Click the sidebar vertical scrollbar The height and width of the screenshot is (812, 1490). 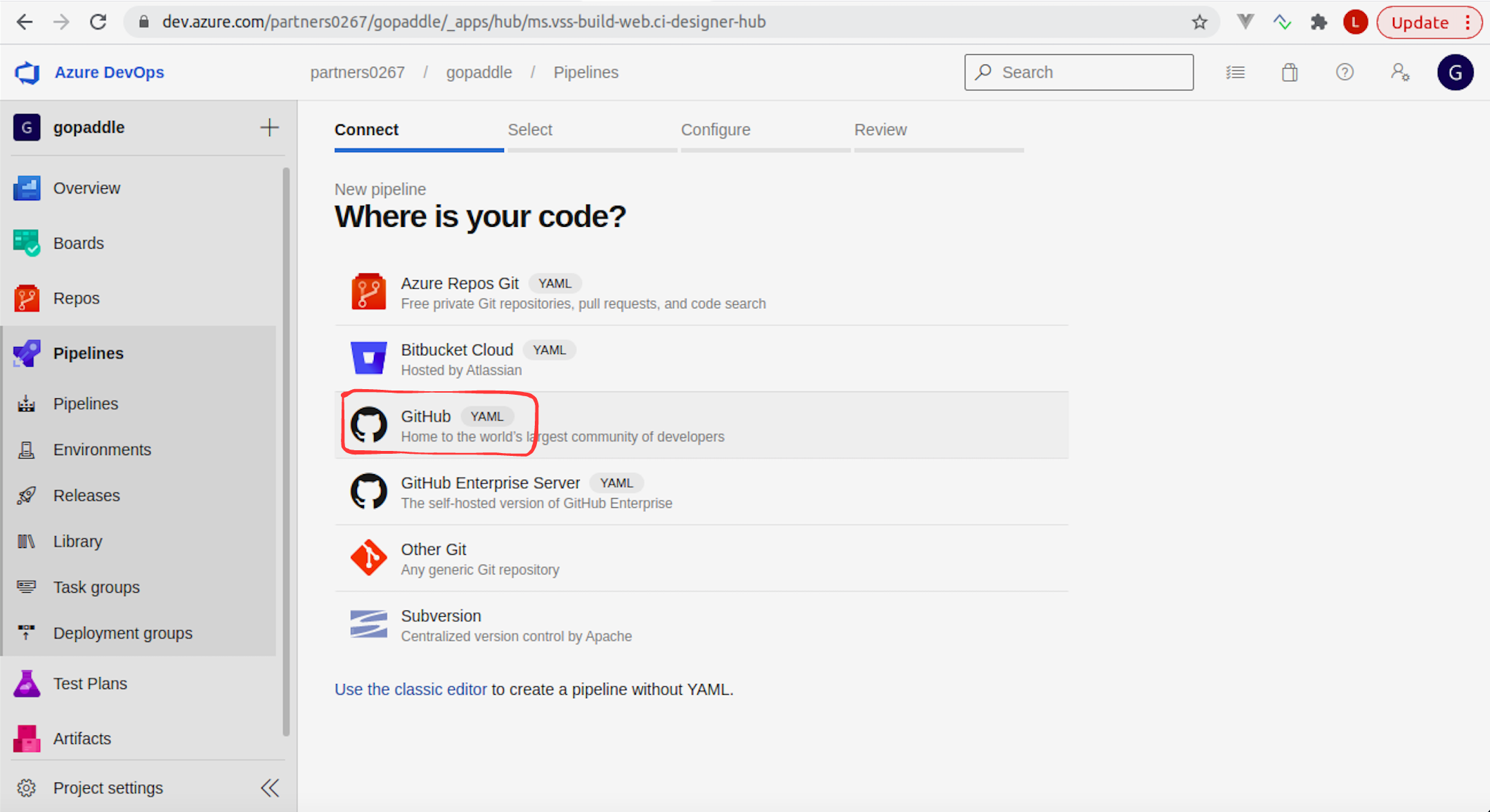point(286,452)
